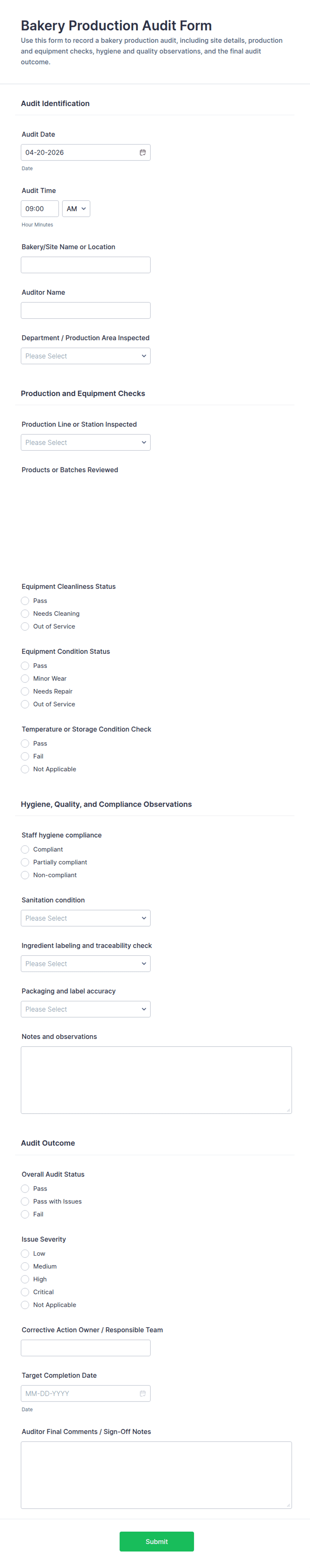Open Department / Production Area Inspected dropdown
310x1568 pixels.
point(86,356)
